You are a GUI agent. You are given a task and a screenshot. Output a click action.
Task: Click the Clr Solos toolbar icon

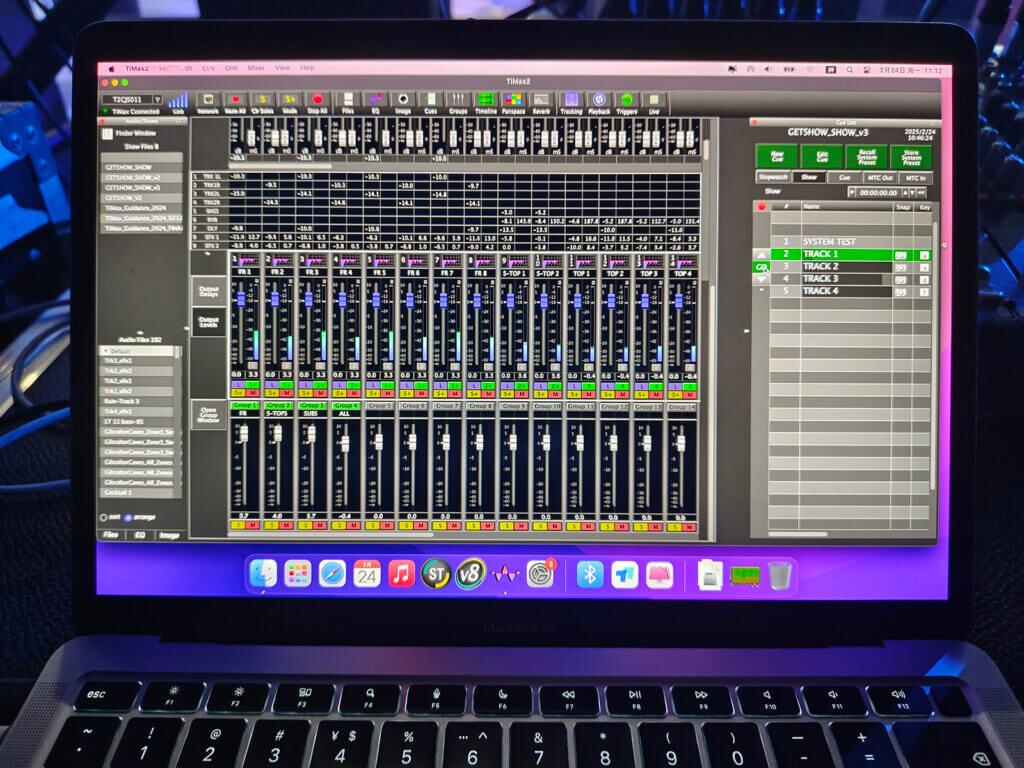coord(263,100)
